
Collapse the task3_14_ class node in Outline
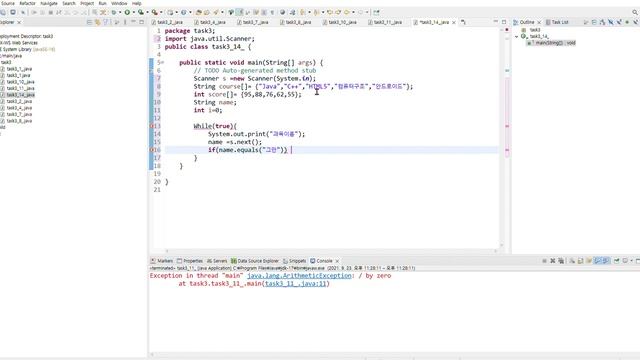point(517,36)
